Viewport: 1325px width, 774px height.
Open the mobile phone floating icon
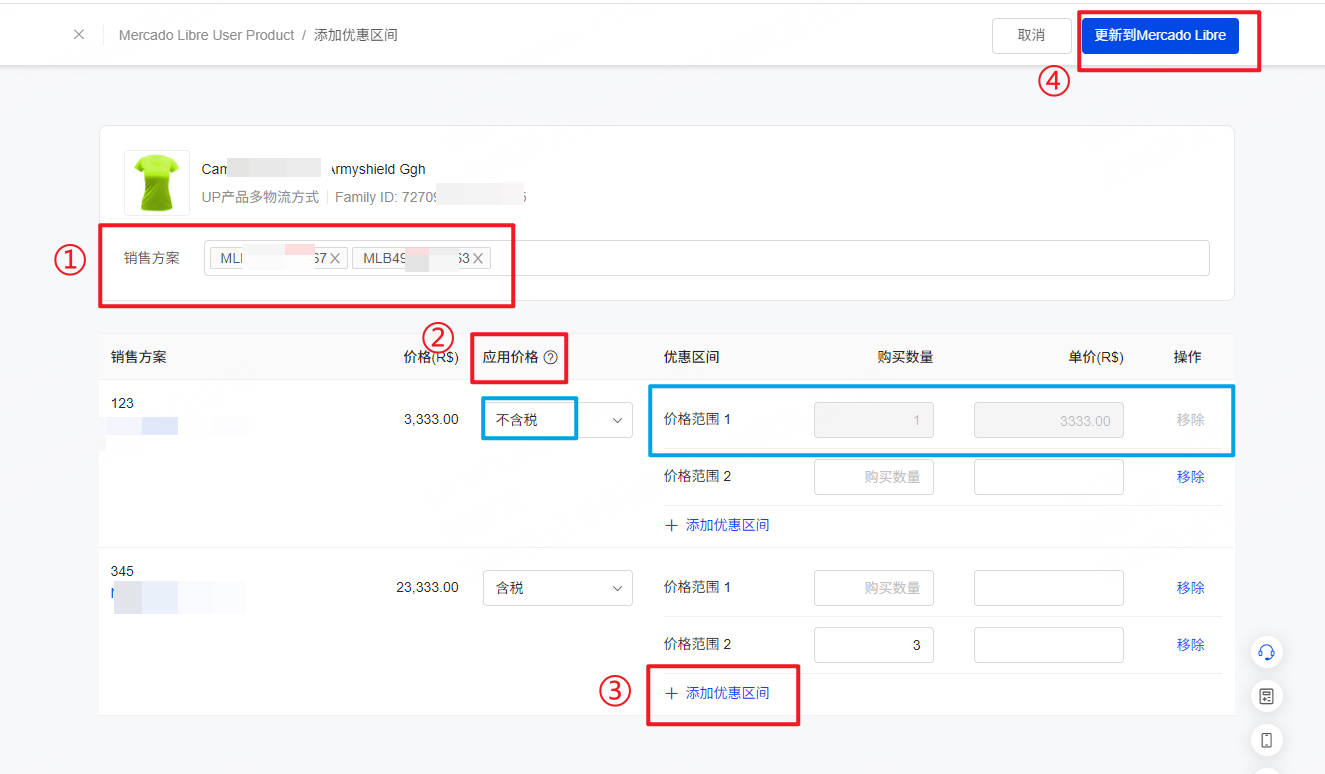1266,740
